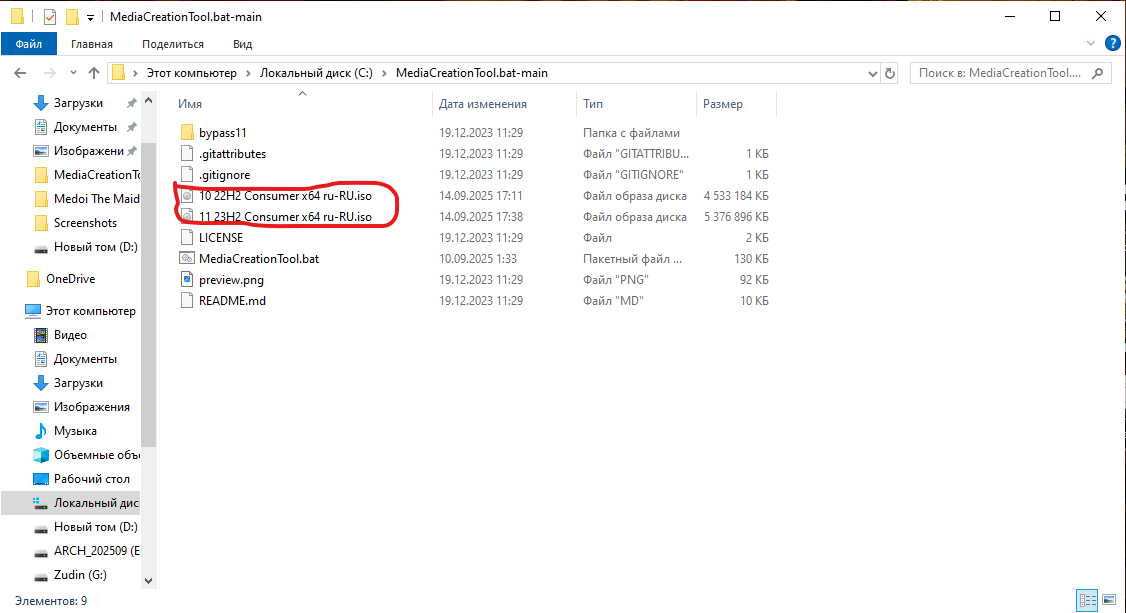Toggle the details list view
1126x613 pixels.
tap(1087, 600)
